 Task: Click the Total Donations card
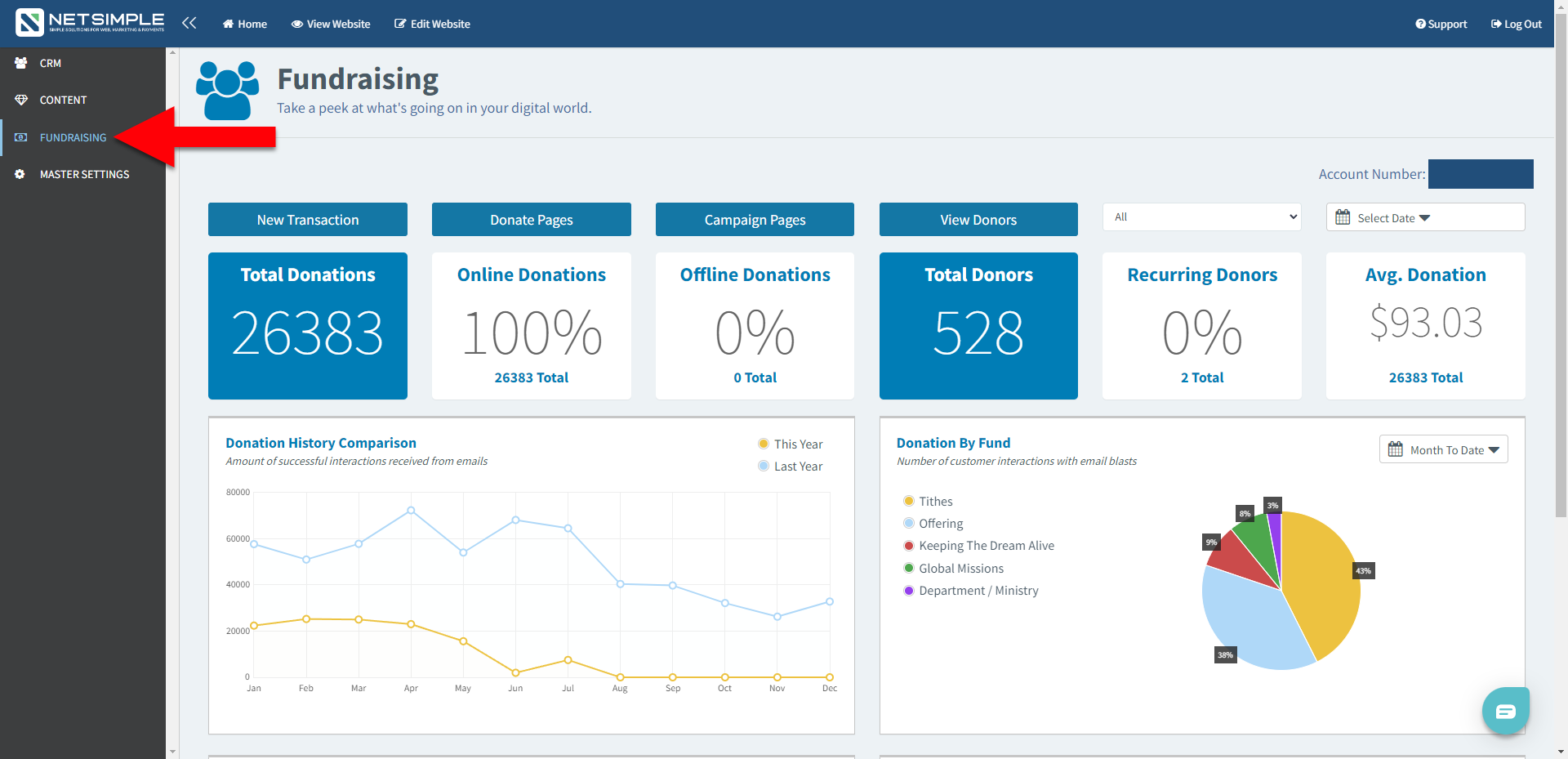coord(308,326)
